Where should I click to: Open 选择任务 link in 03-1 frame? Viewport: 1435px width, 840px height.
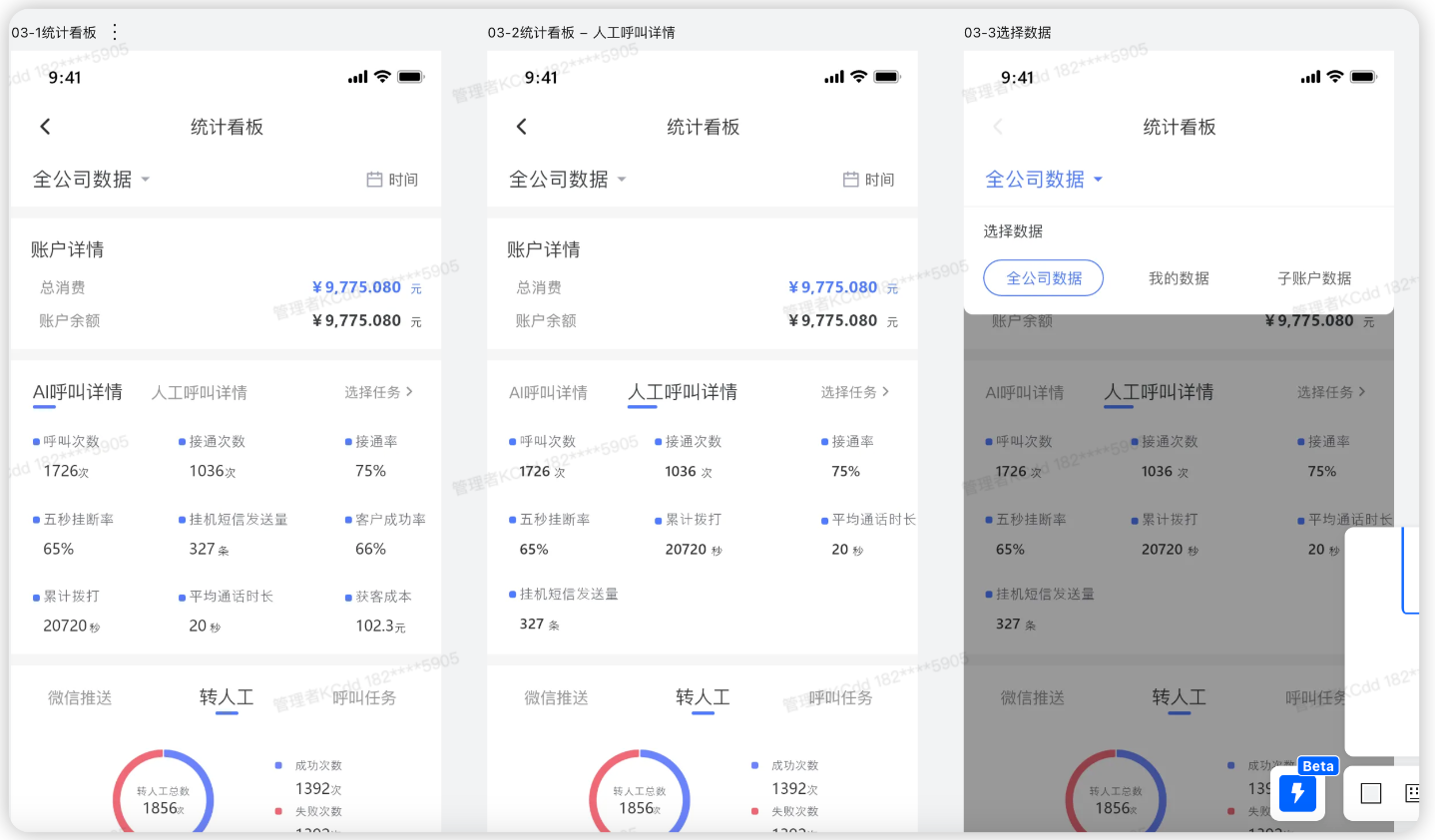tap(378, 392)
